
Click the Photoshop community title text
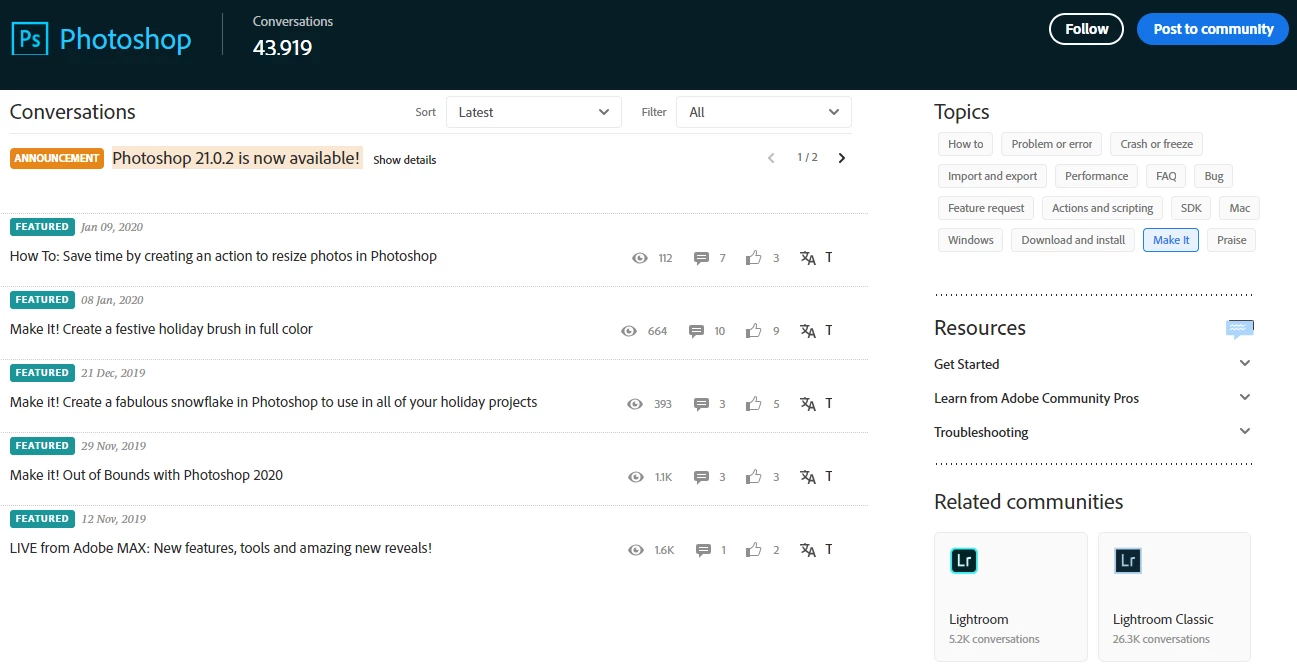125,40
